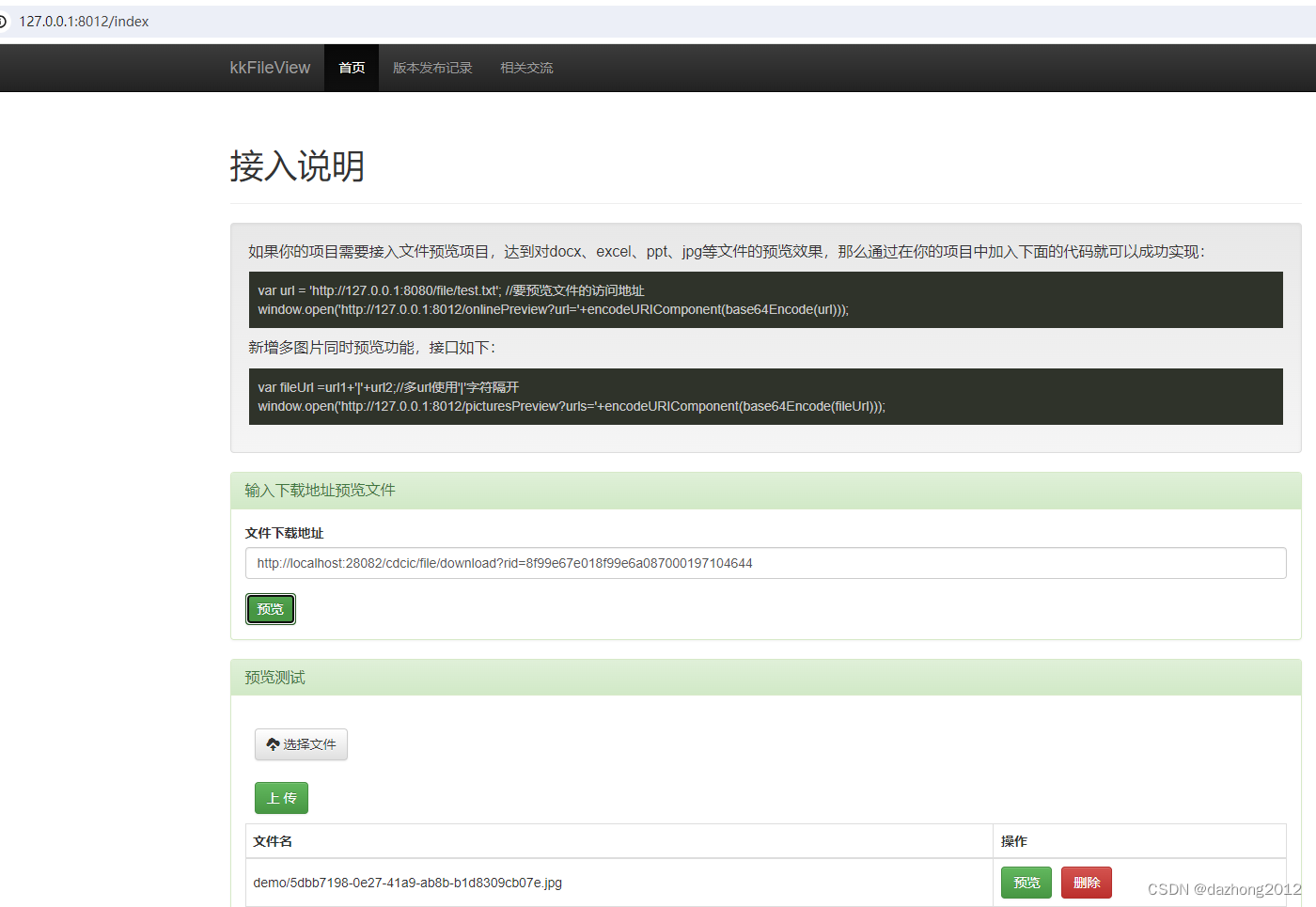The image size is (1316, 907).
Task: Click the 输入下载地址预览文件 panel header
Action: click(x=319, y=490)
